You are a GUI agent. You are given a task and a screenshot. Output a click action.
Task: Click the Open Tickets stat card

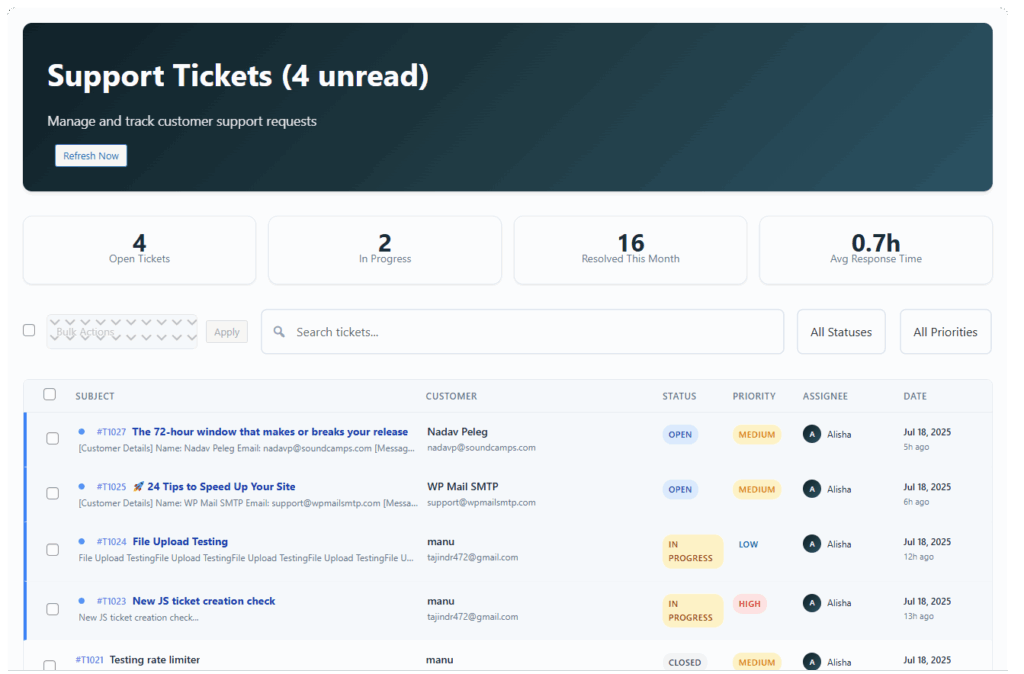pos(140,250)
